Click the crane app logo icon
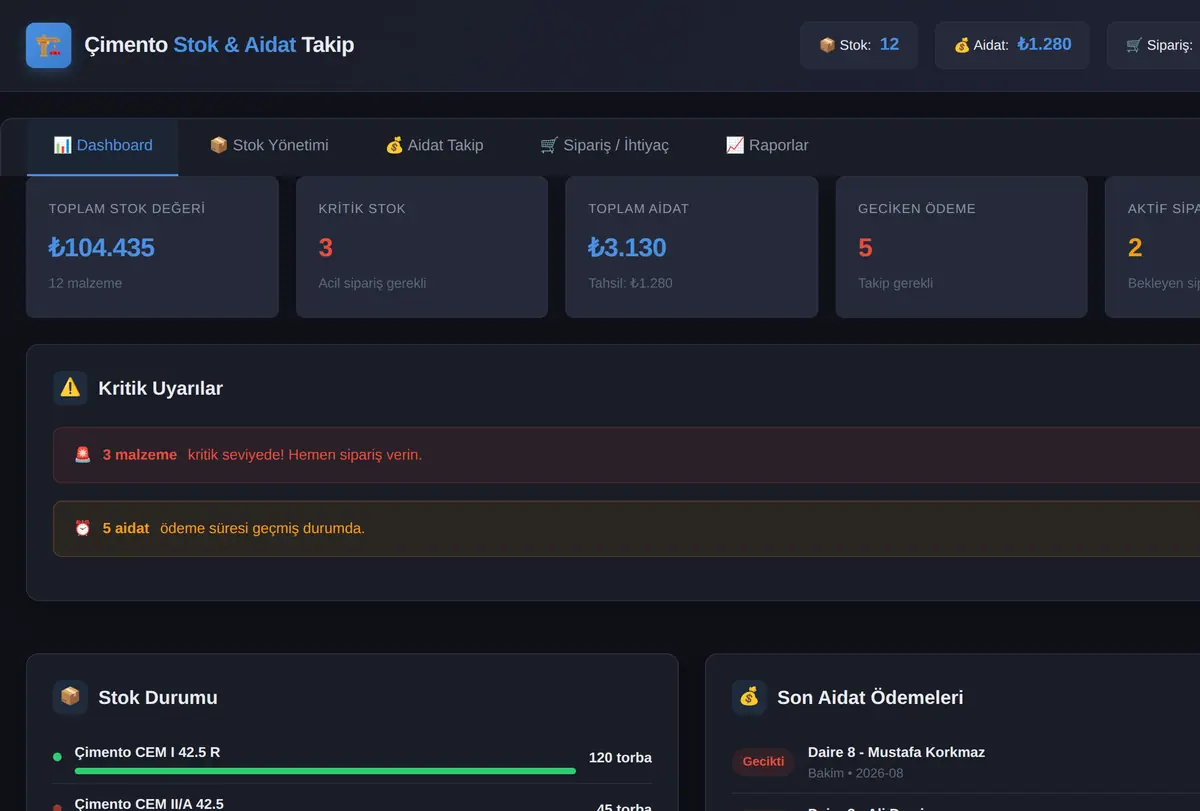1200x811 pixels. [48, 45]
